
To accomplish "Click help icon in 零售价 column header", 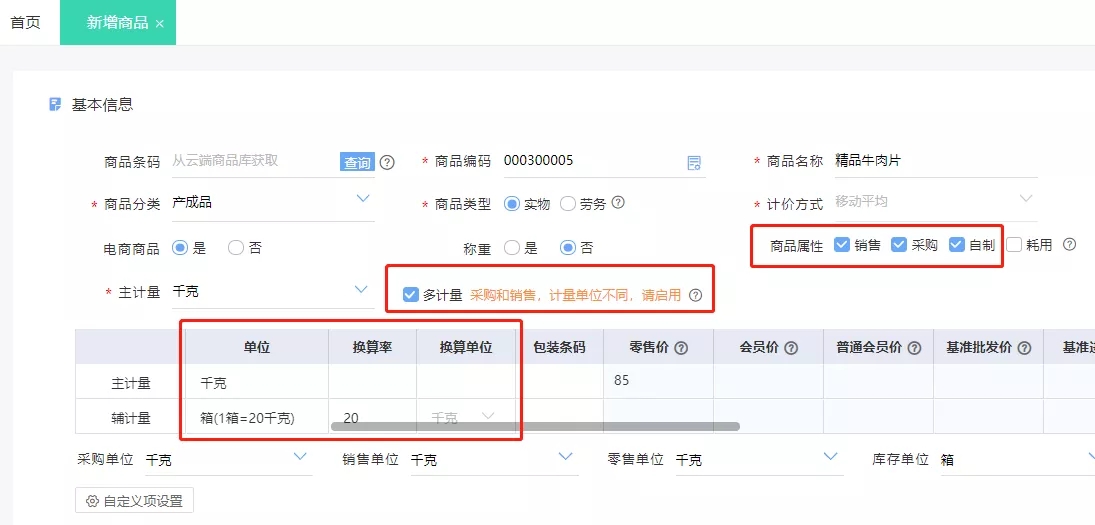I will pos(681,348).
